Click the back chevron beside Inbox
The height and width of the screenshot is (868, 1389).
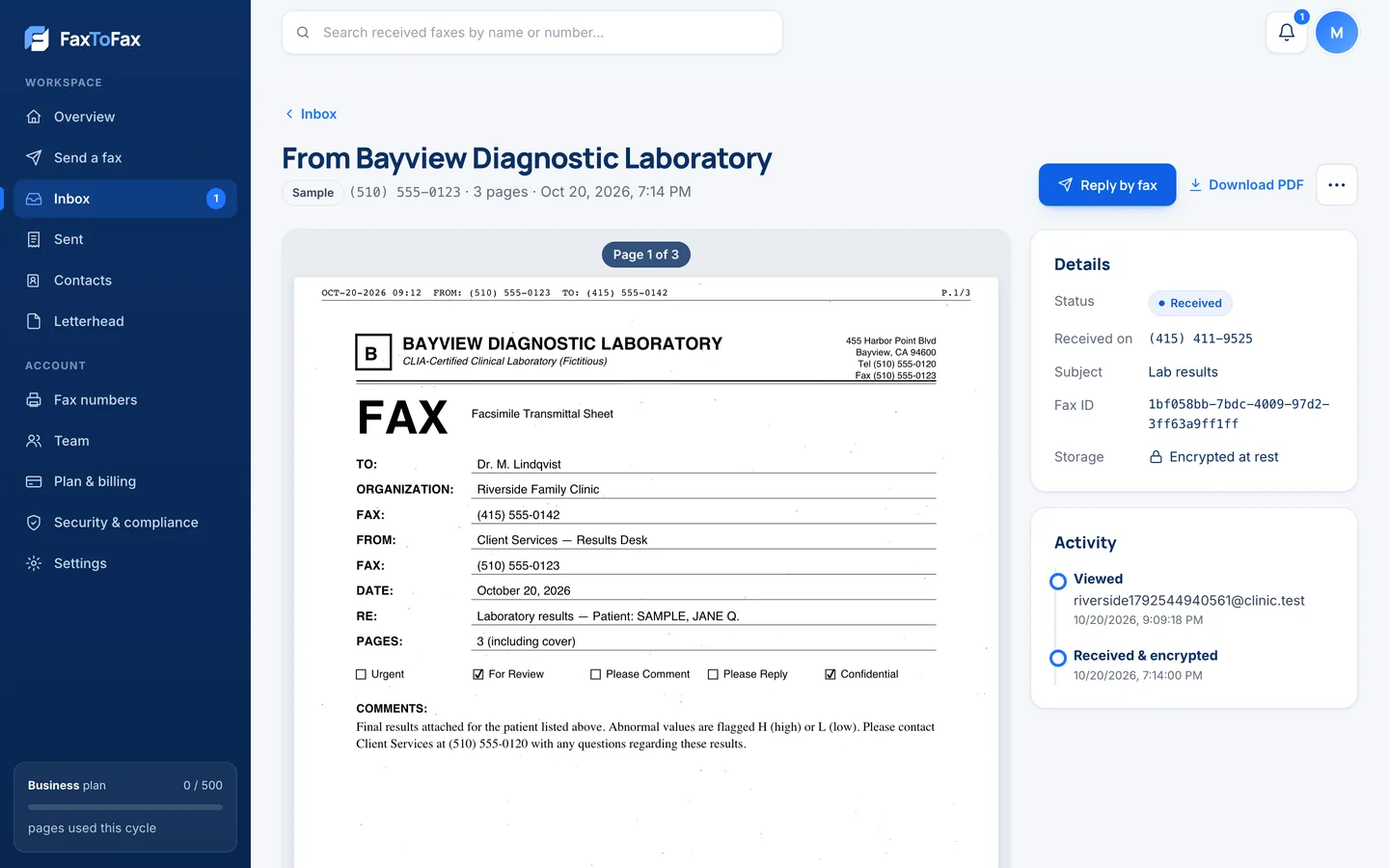289,114
